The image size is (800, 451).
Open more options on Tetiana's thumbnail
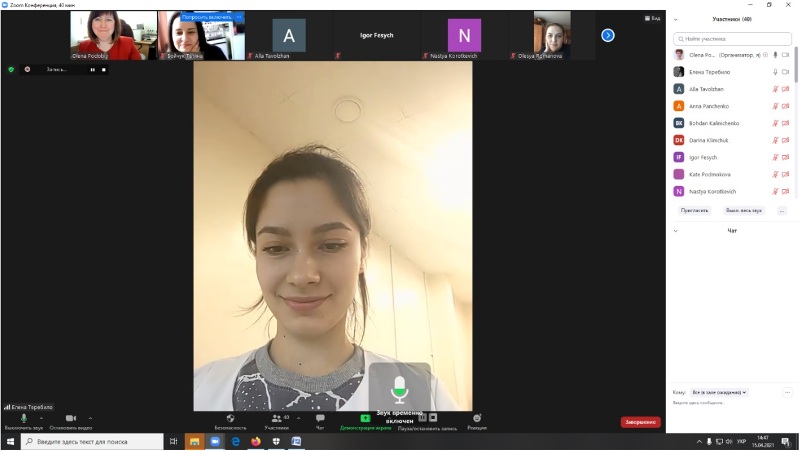(x=239, y=17)
